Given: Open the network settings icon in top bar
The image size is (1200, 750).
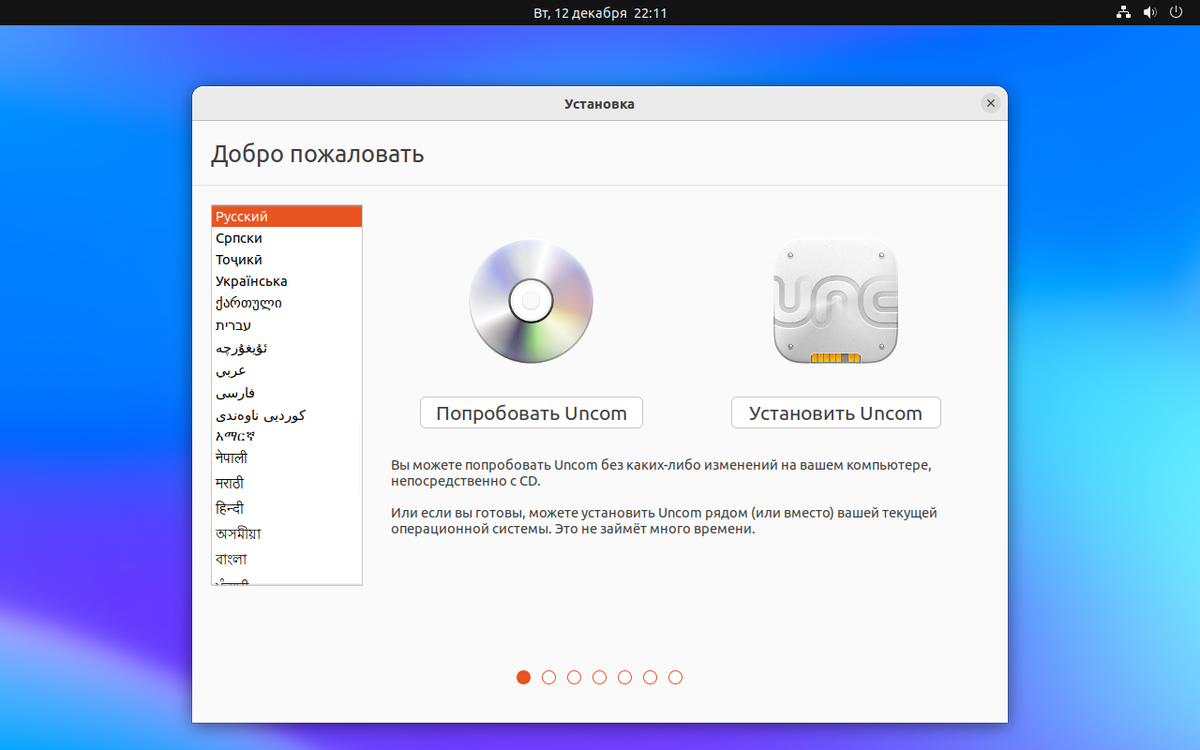Looking at the screenshot, I should point(1123,13).
